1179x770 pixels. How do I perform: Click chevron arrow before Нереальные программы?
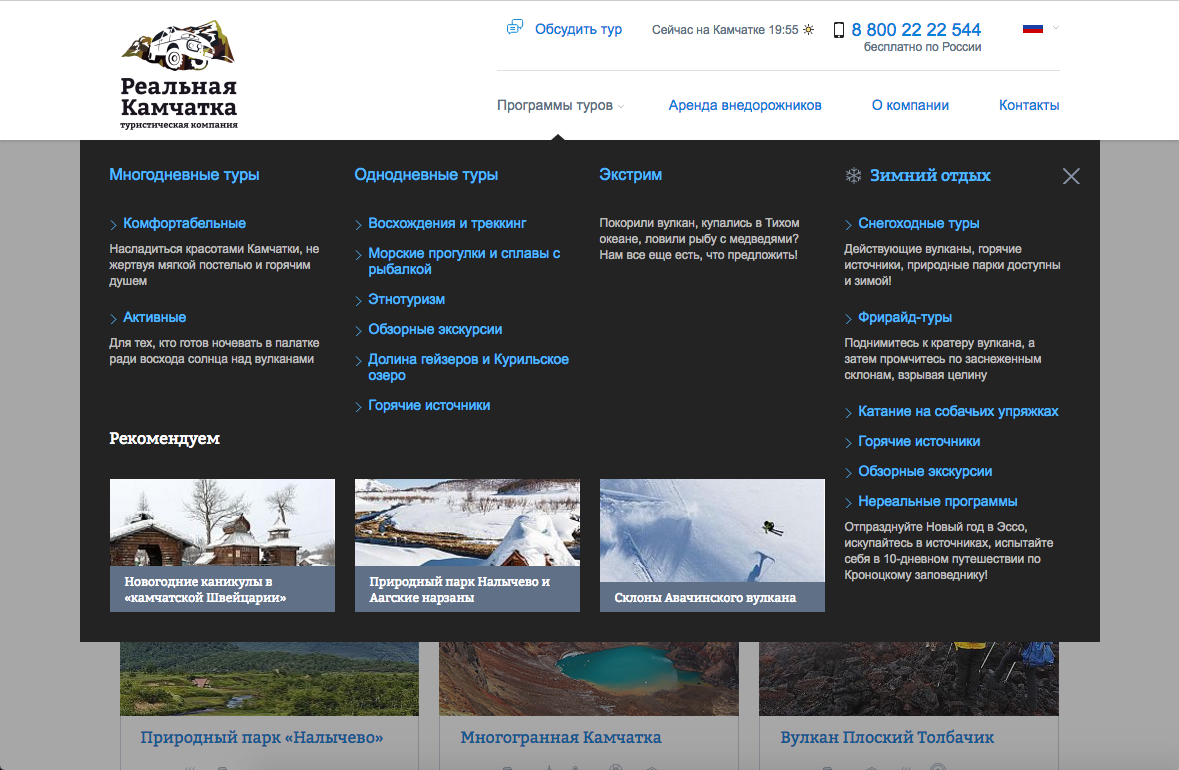click(848, 503)
